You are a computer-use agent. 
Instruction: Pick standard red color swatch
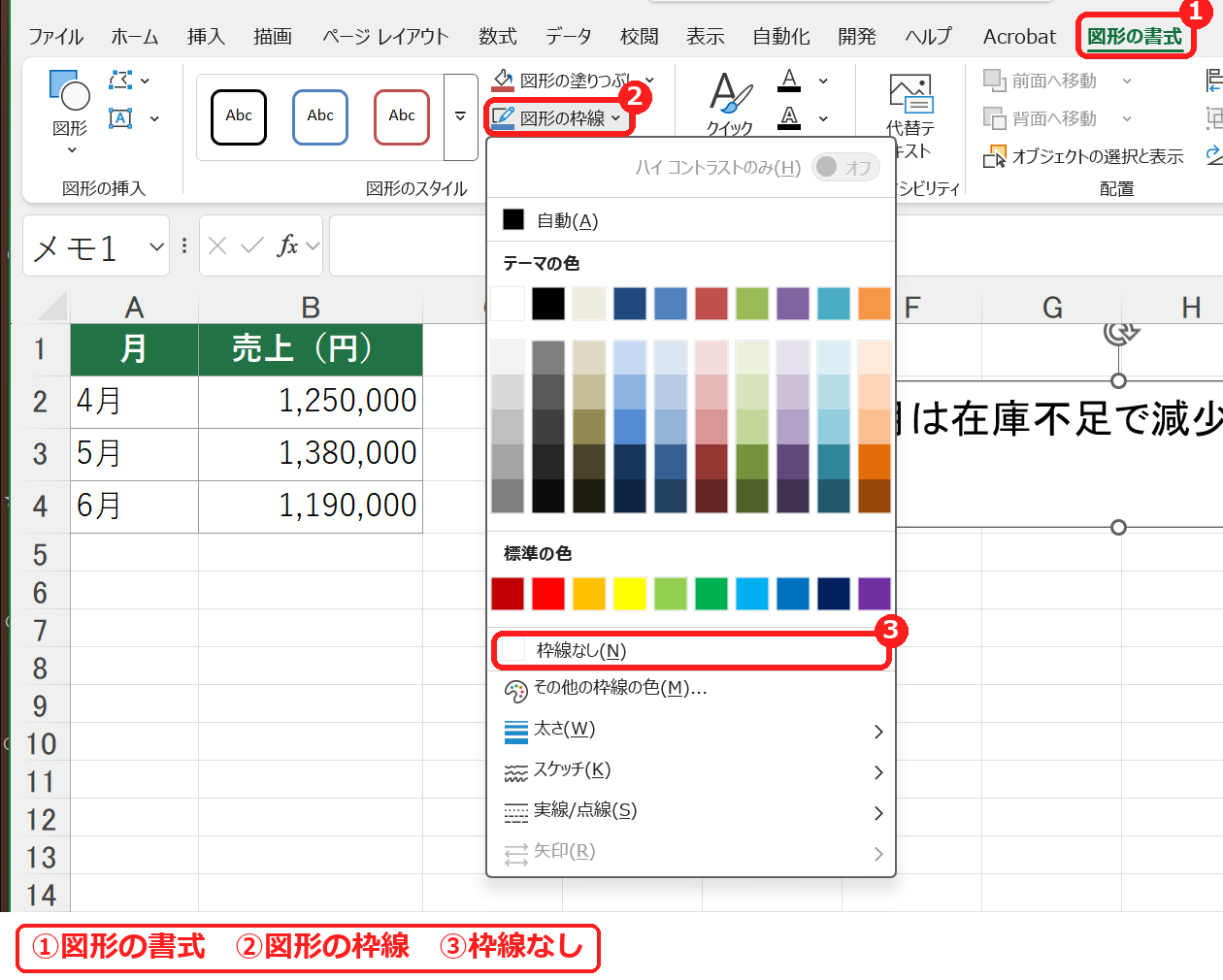coord(548,593)
